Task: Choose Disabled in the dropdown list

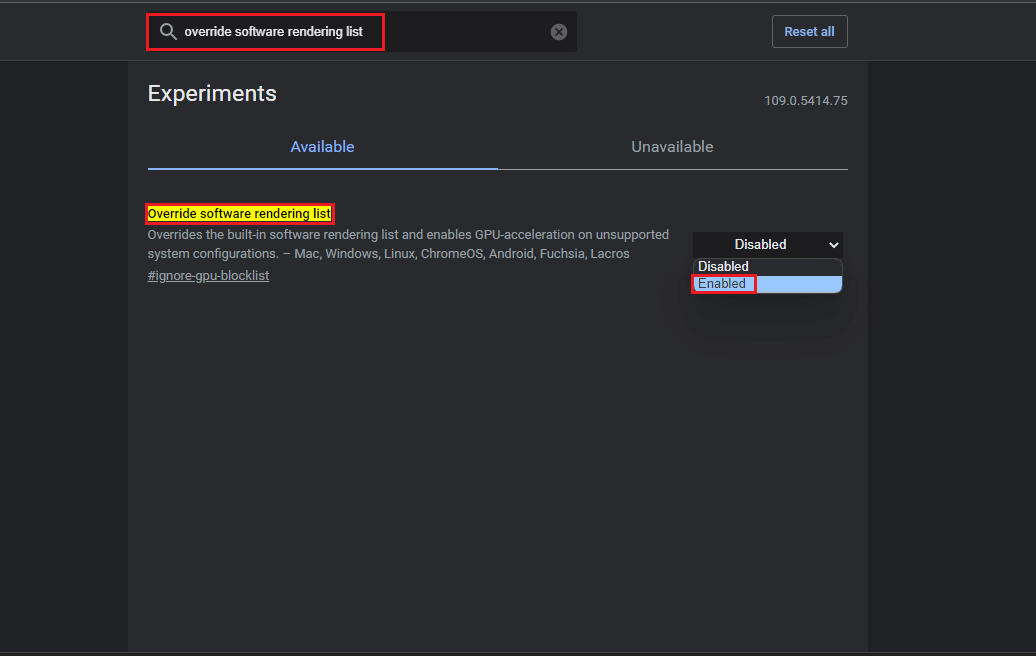Action: [x=767, y=266]
